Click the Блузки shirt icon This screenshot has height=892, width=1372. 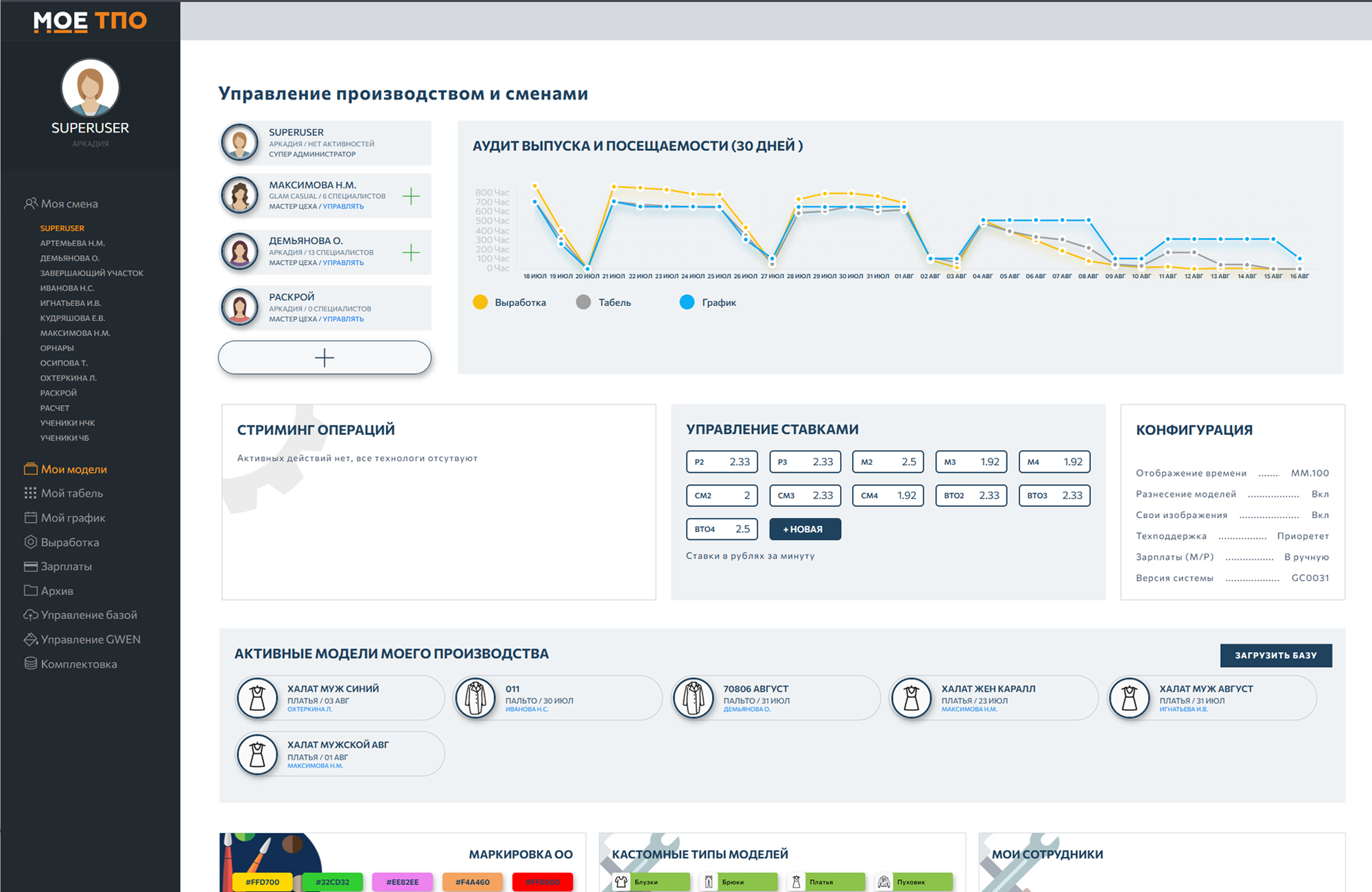pyautogui.click(x=622, y=882)
